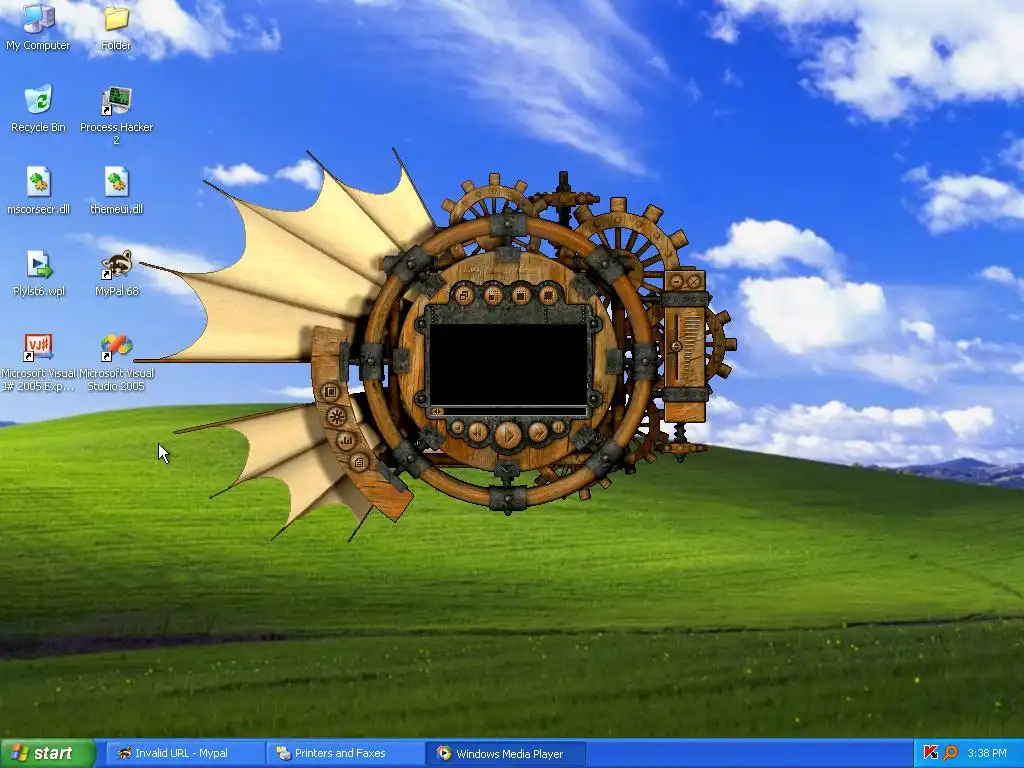
Task: Click the nested-square icon on the curved panel
Action: (x=330, y=392)
